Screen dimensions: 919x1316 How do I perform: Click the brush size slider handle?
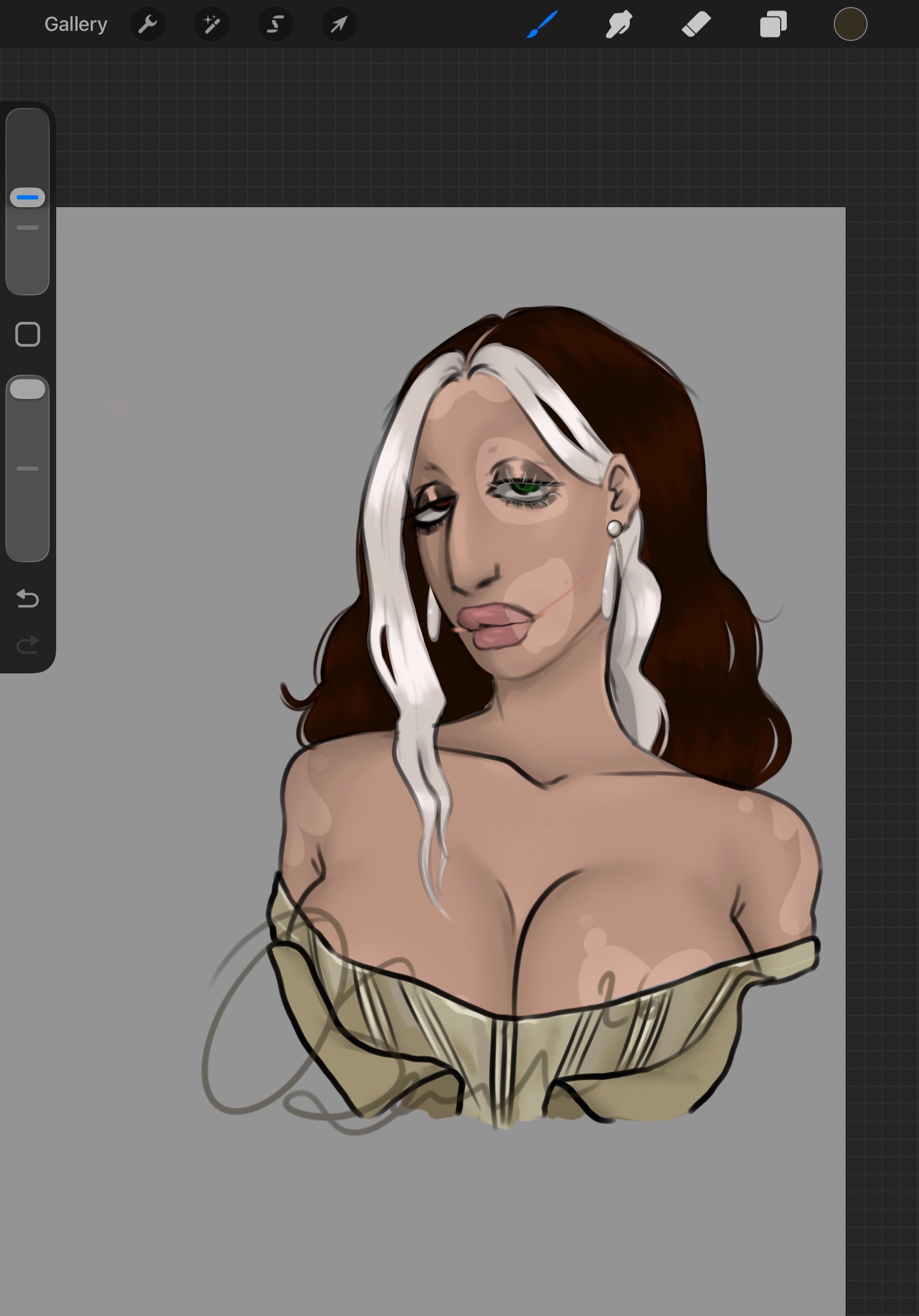tap(28, 197)
